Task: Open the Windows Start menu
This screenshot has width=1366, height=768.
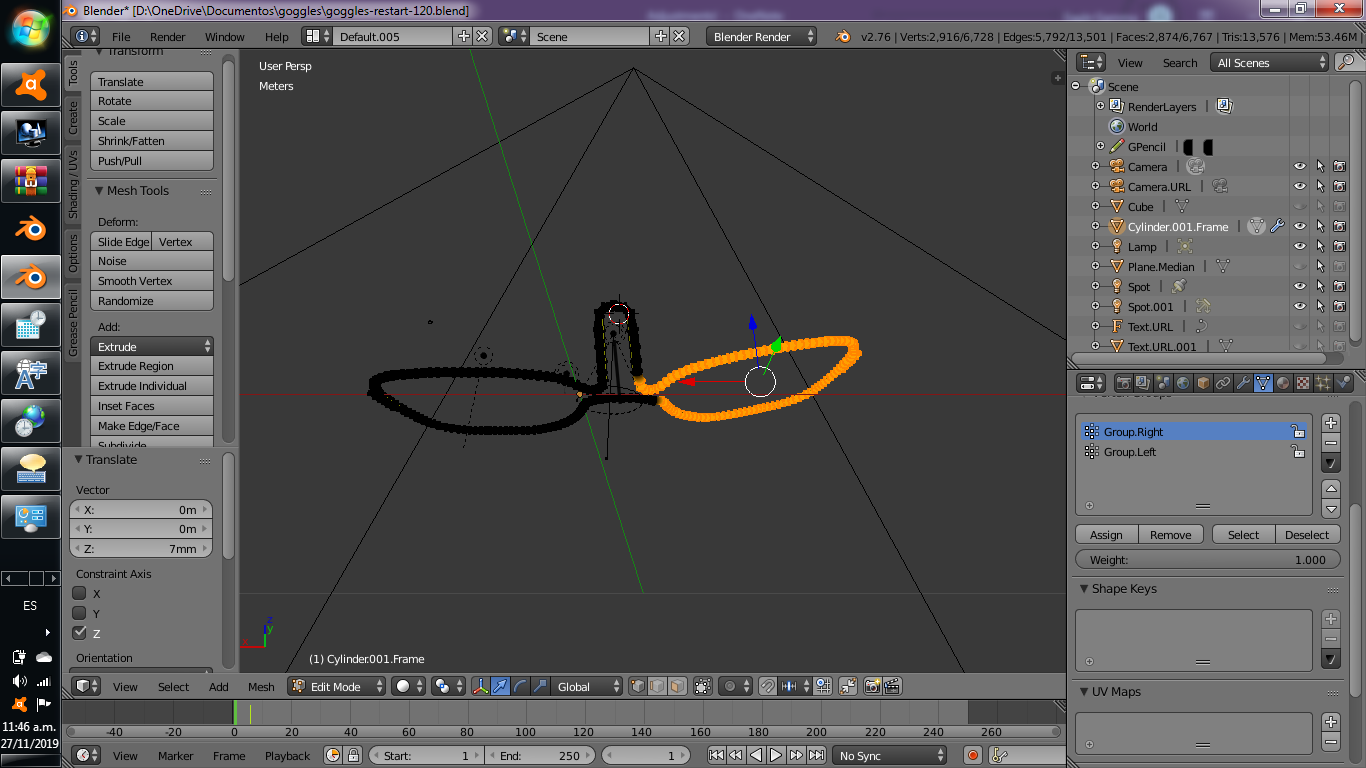Action: pyautogui.click(x=31, y=27)
